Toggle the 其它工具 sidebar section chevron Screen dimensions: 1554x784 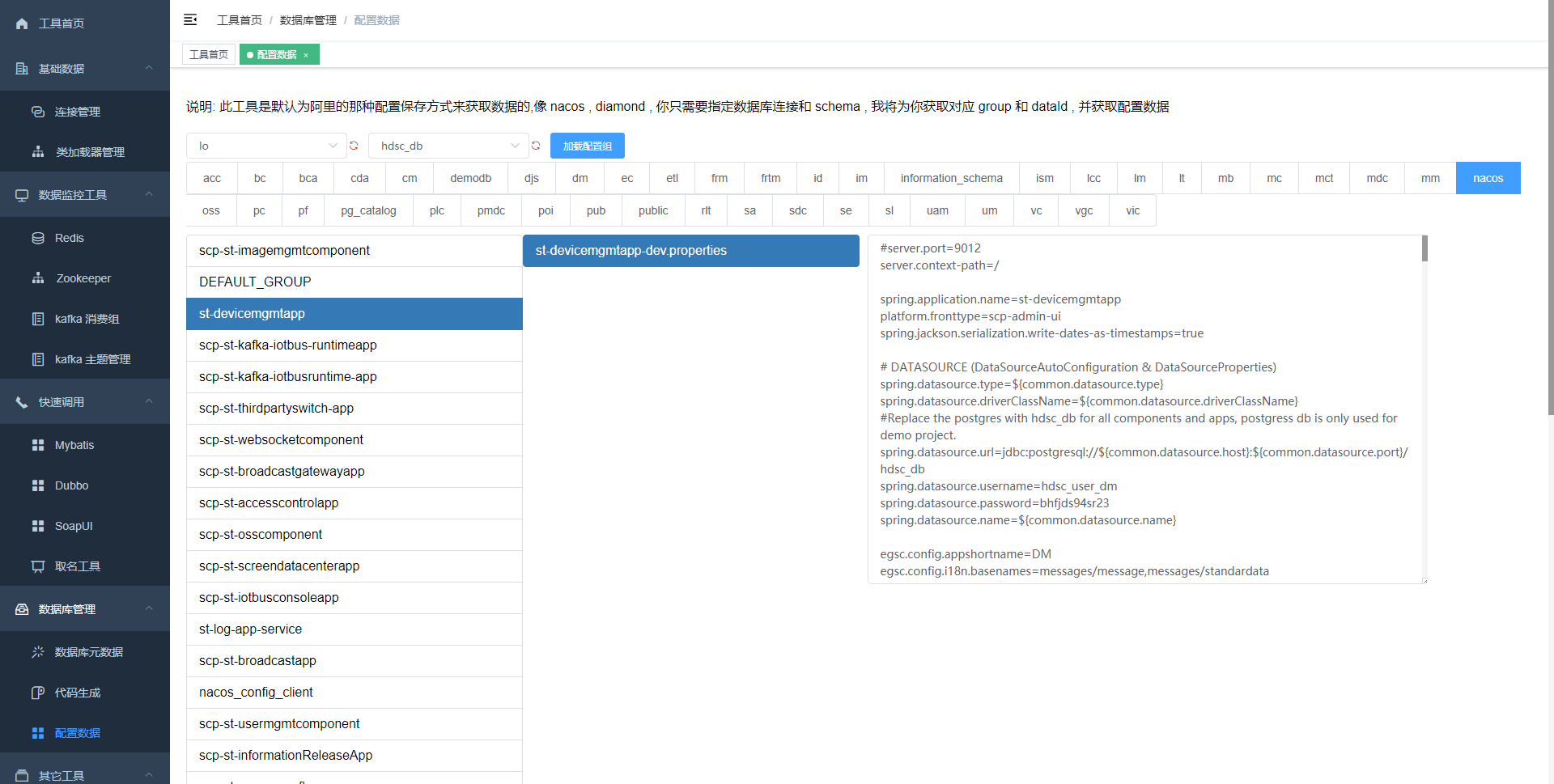(149, 774)
